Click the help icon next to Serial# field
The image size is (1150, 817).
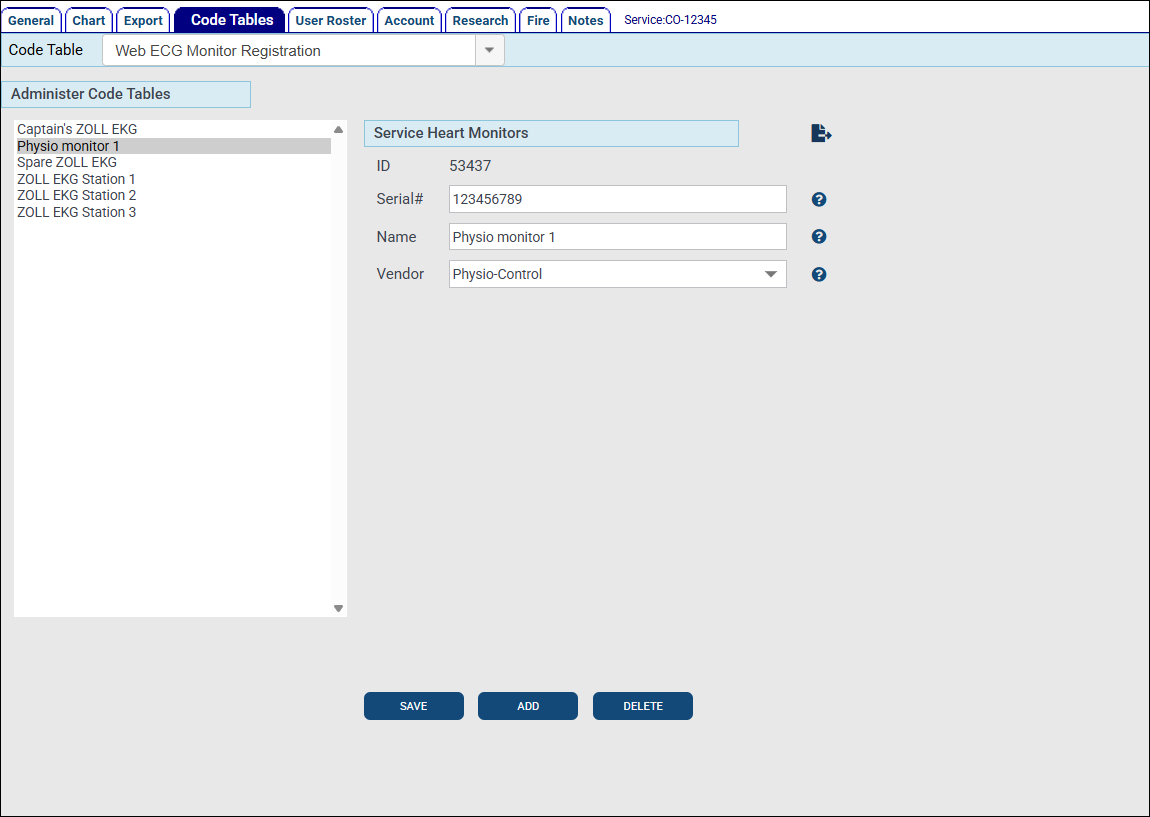819,200
